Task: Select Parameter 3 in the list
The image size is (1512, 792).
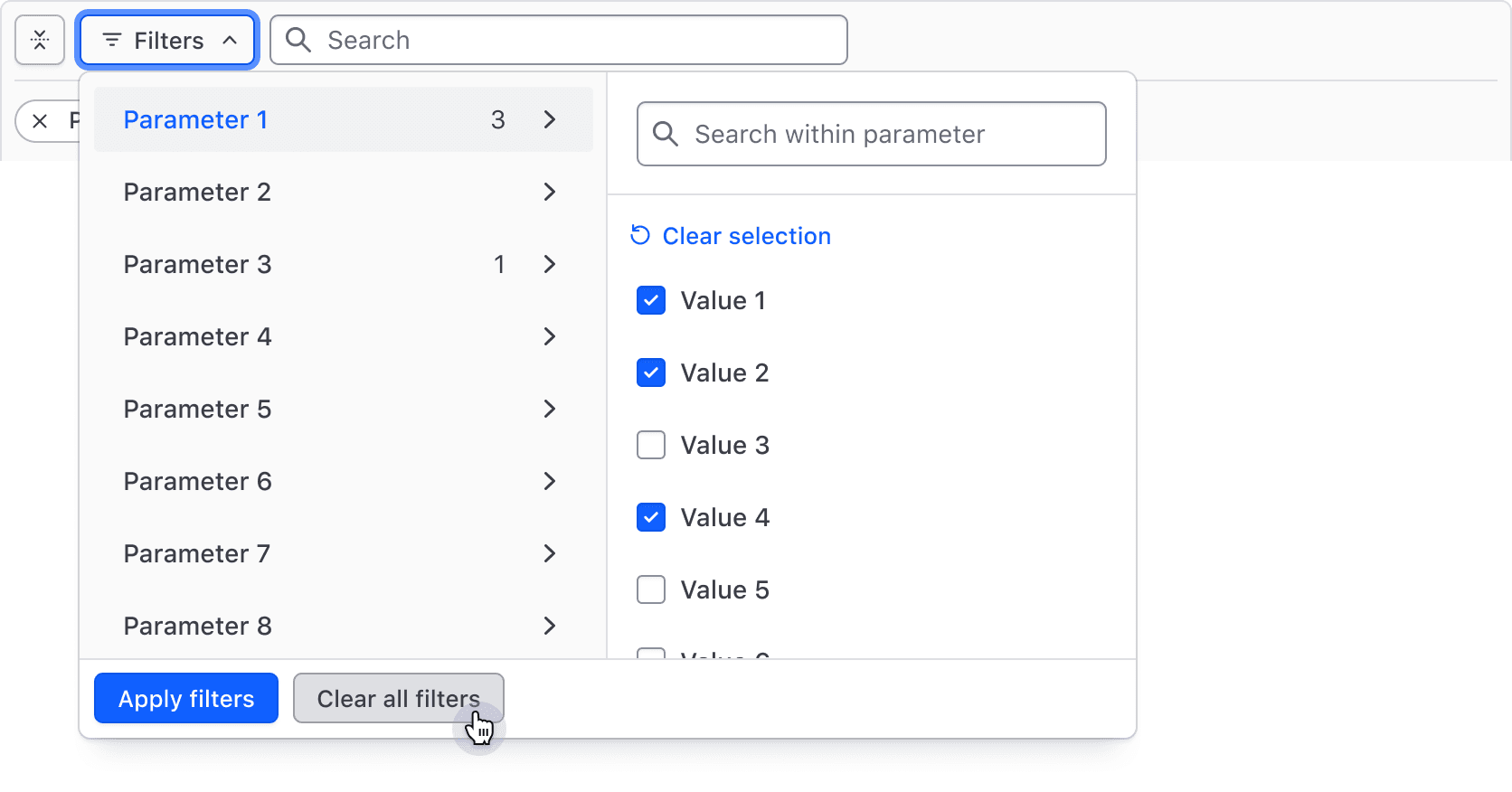Action: [x=197, y=264]
